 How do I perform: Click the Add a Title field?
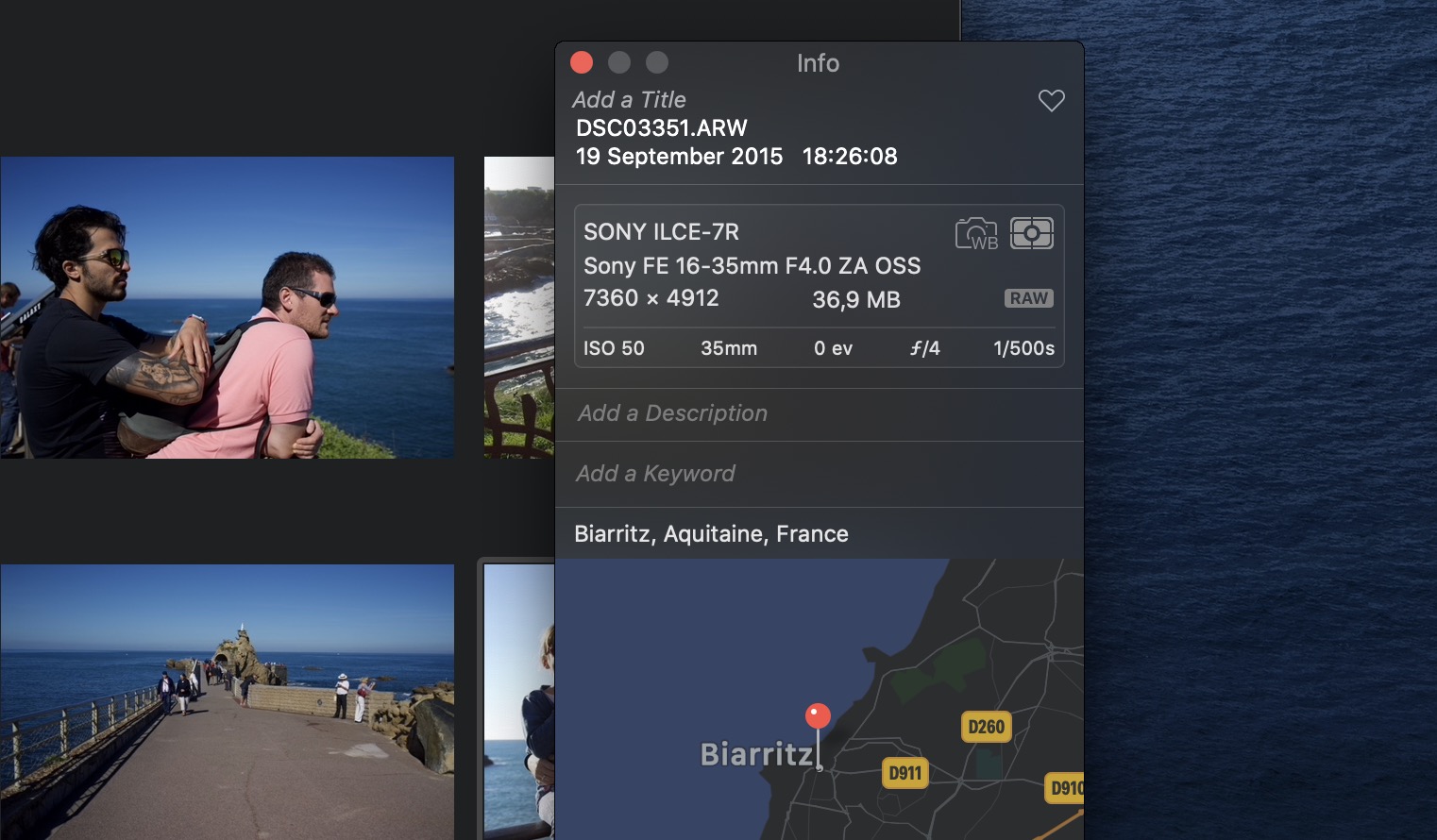[x=629, y=99]
